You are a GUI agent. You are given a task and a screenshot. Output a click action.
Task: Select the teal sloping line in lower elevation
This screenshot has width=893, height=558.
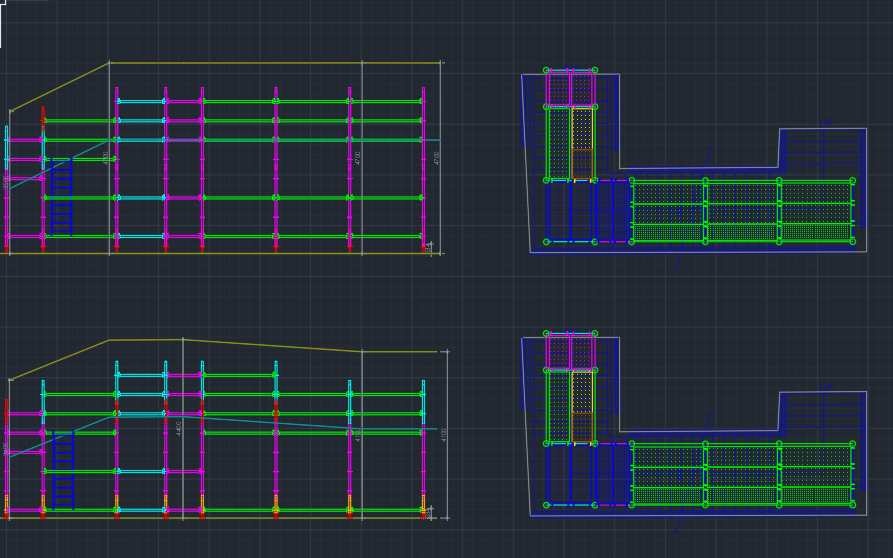point(59,437)
